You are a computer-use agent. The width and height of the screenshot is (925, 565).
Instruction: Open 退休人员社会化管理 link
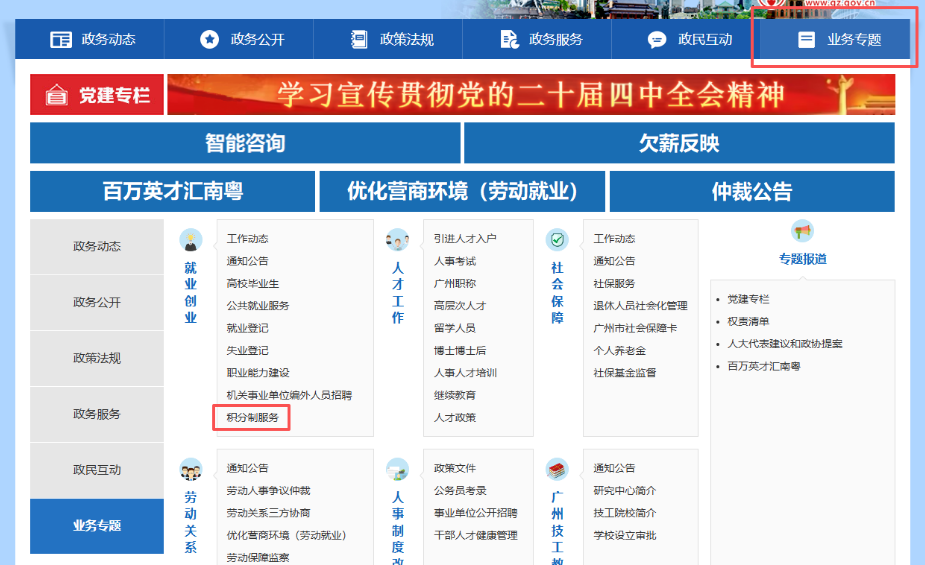coord(641,306)
